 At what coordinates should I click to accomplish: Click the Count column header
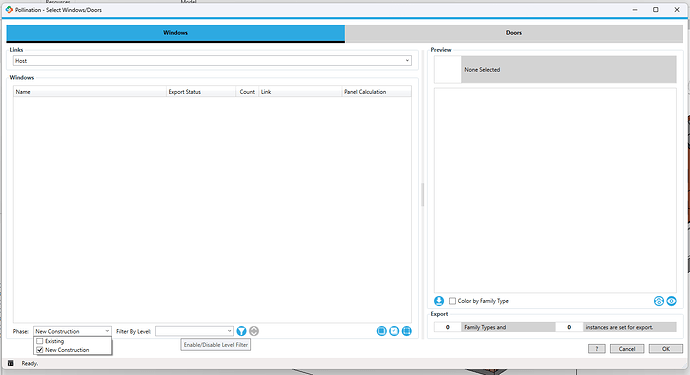247,92
